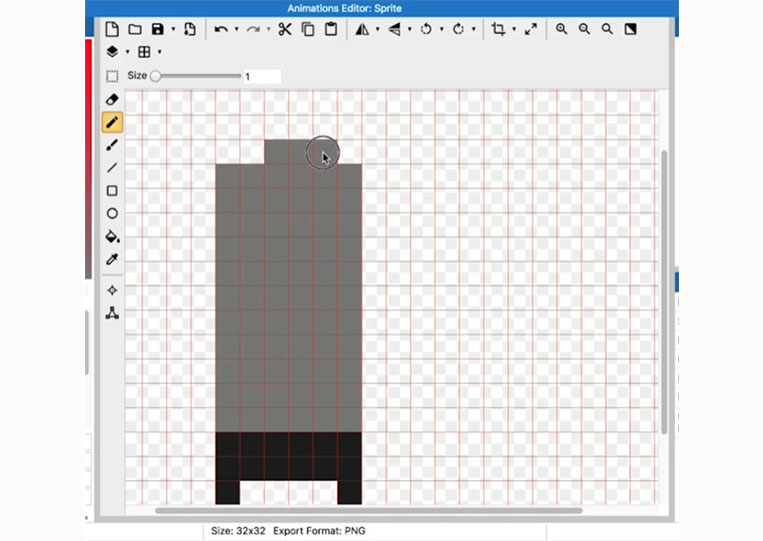Zoom in on the canvas
Image resolution: width=763 pixels, height=541 pixels.
[x=562, y=29]
